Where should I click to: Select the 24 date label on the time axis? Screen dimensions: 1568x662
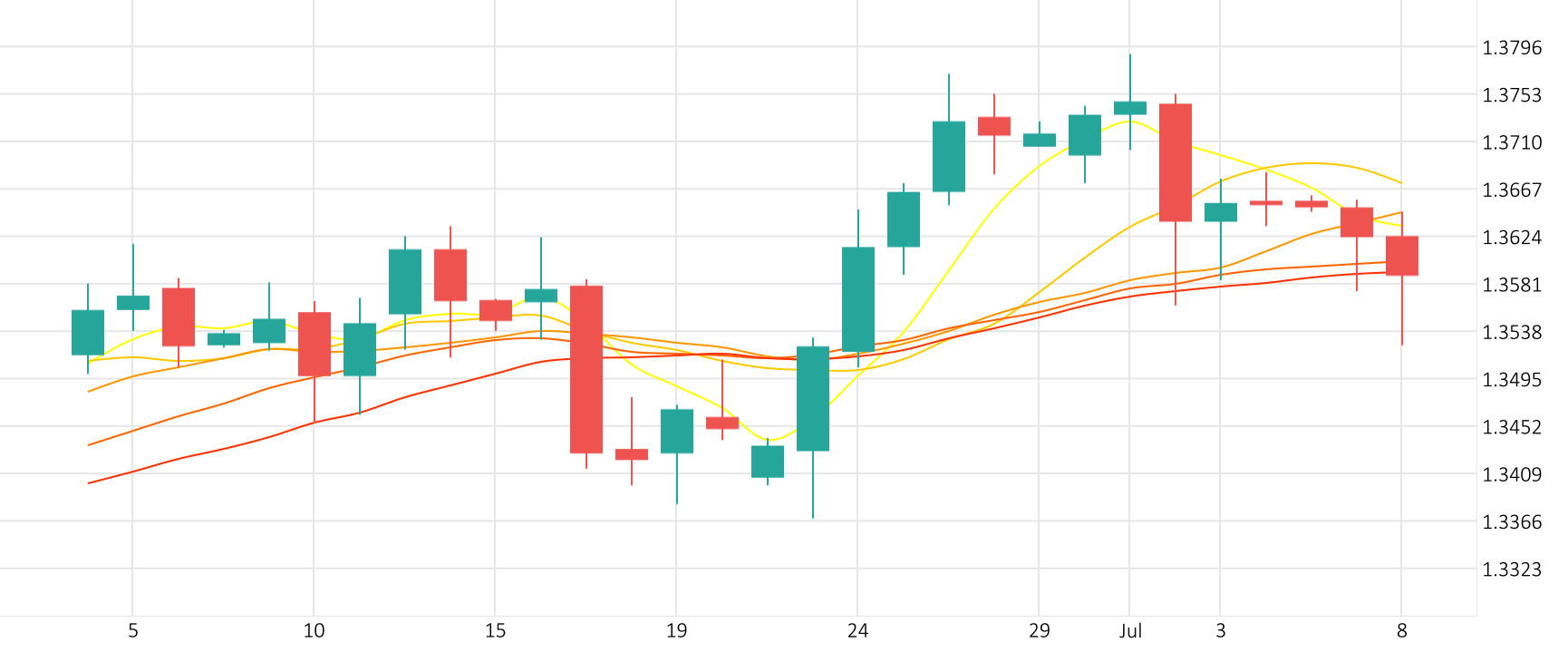tap(857, 631)
